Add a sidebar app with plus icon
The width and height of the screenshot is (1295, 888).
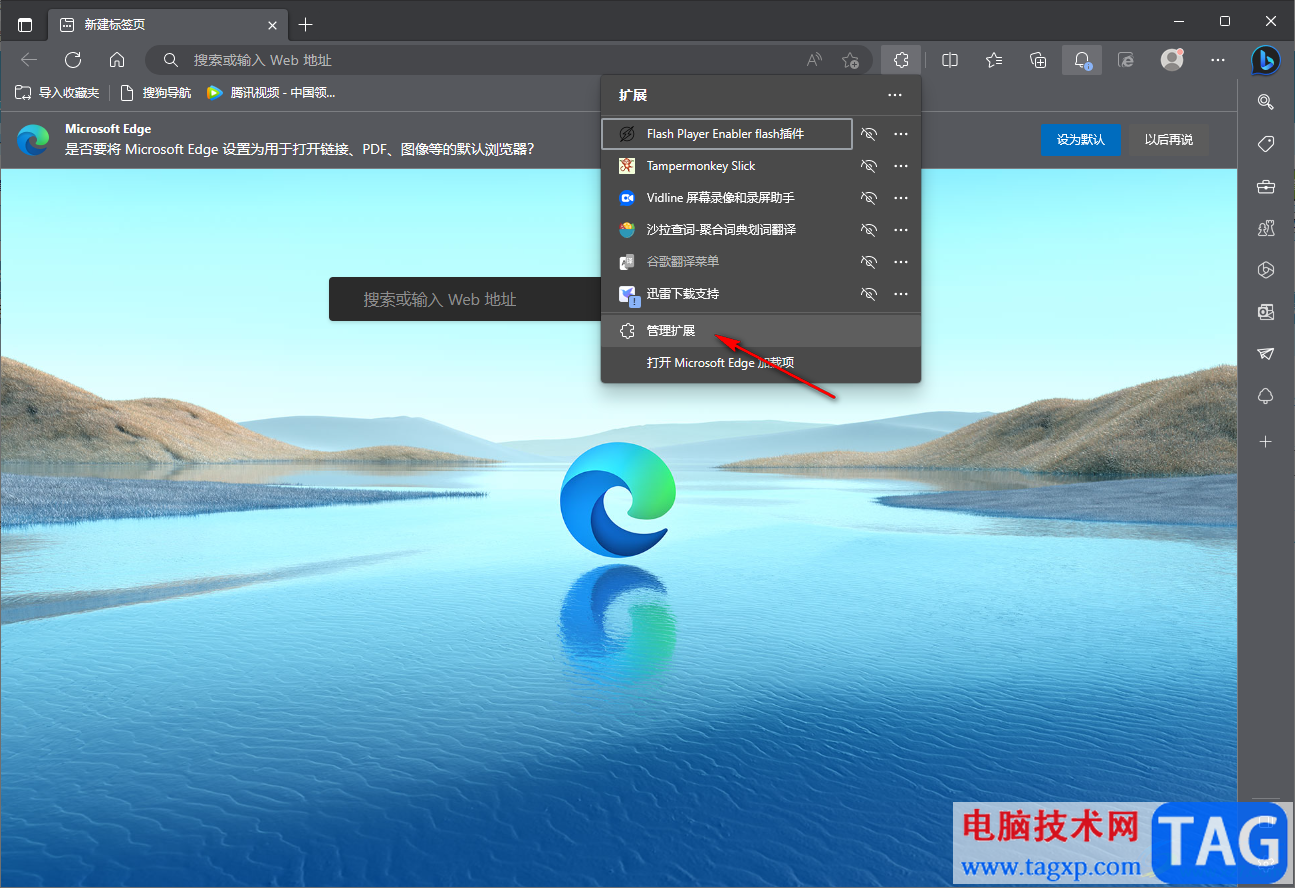(x=1266, y=441)
